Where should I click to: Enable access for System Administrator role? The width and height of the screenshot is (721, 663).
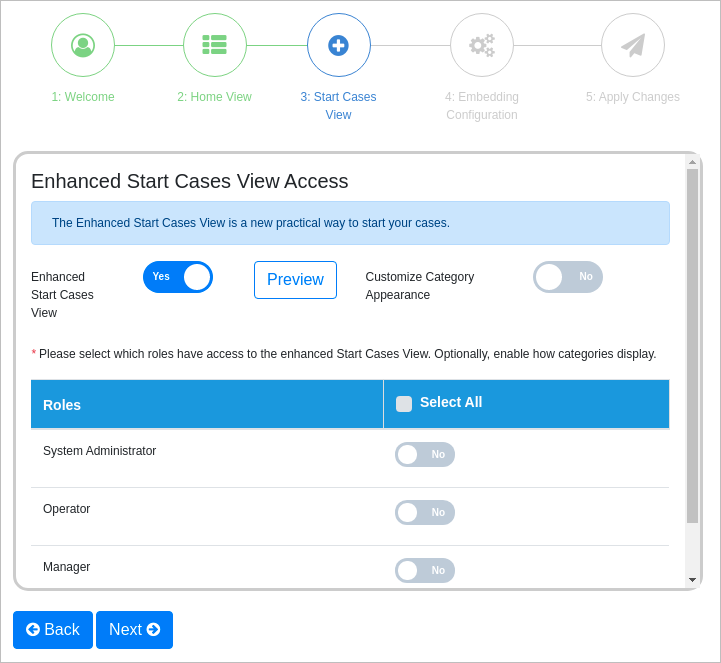425,455
